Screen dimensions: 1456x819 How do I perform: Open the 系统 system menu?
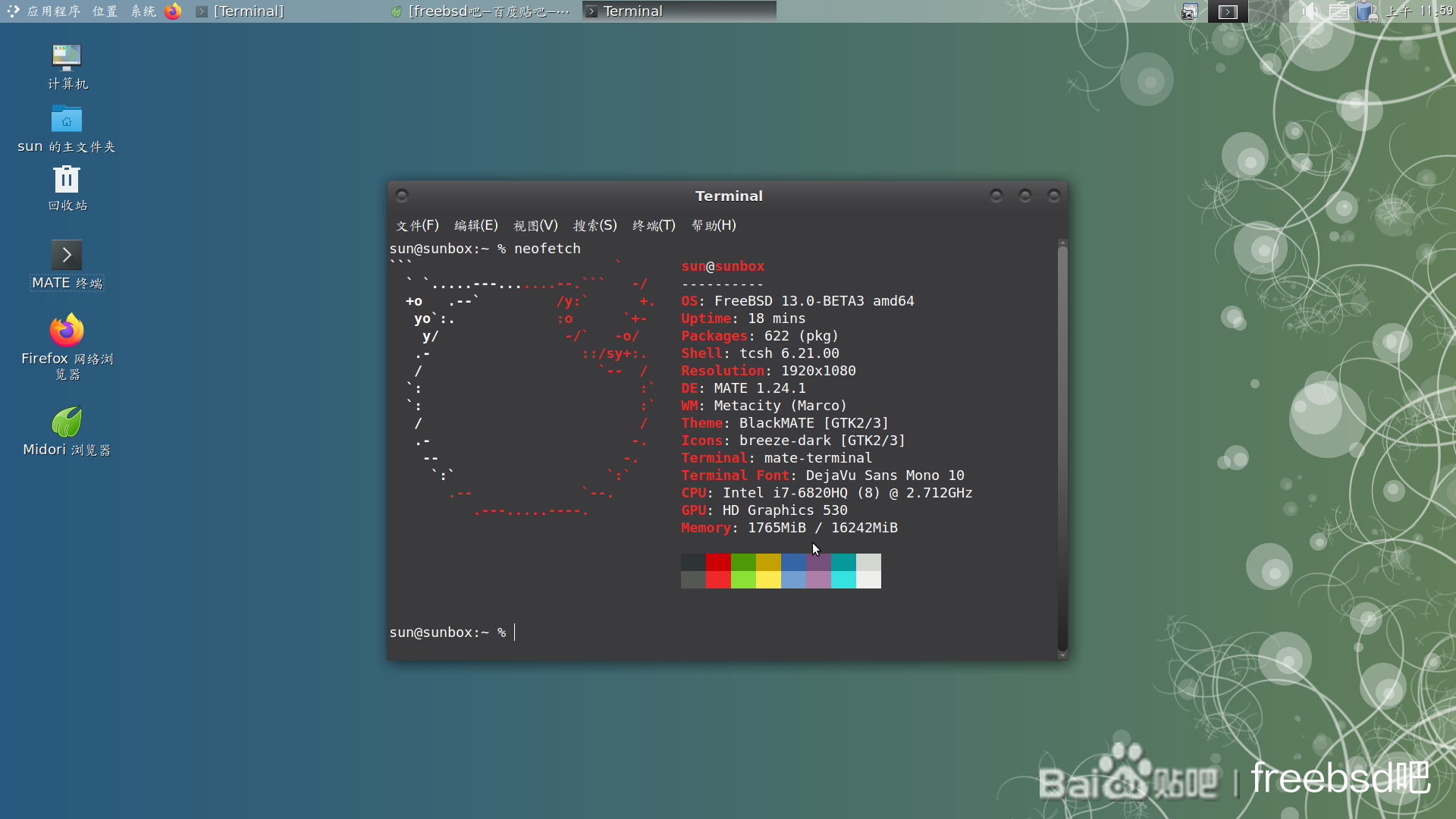click(143, 11)
